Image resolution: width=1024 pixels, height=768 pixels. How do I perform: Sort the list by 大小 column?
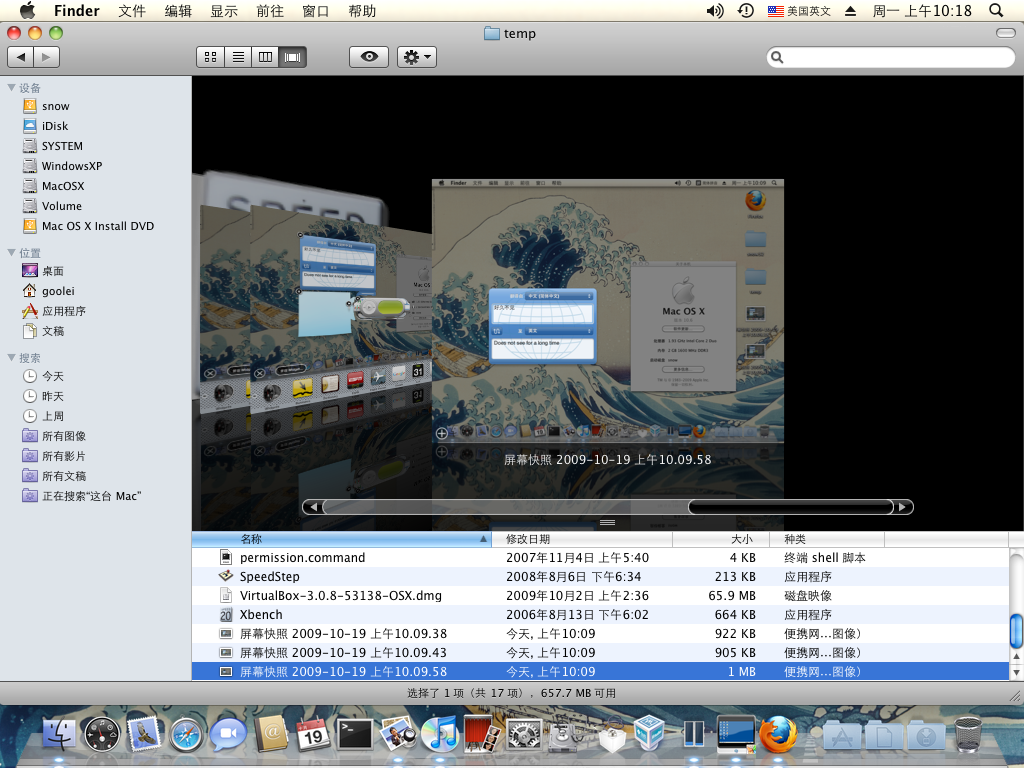point(720,539)
